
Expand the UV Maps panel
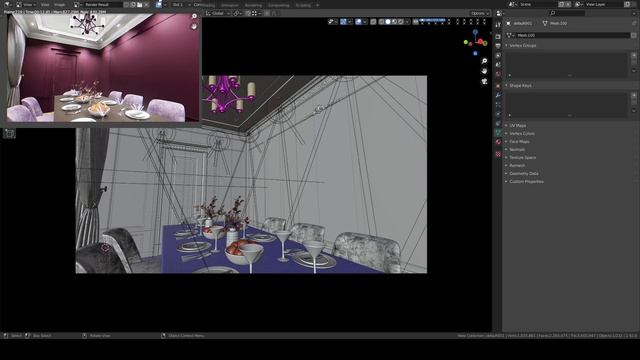(518, 126)
